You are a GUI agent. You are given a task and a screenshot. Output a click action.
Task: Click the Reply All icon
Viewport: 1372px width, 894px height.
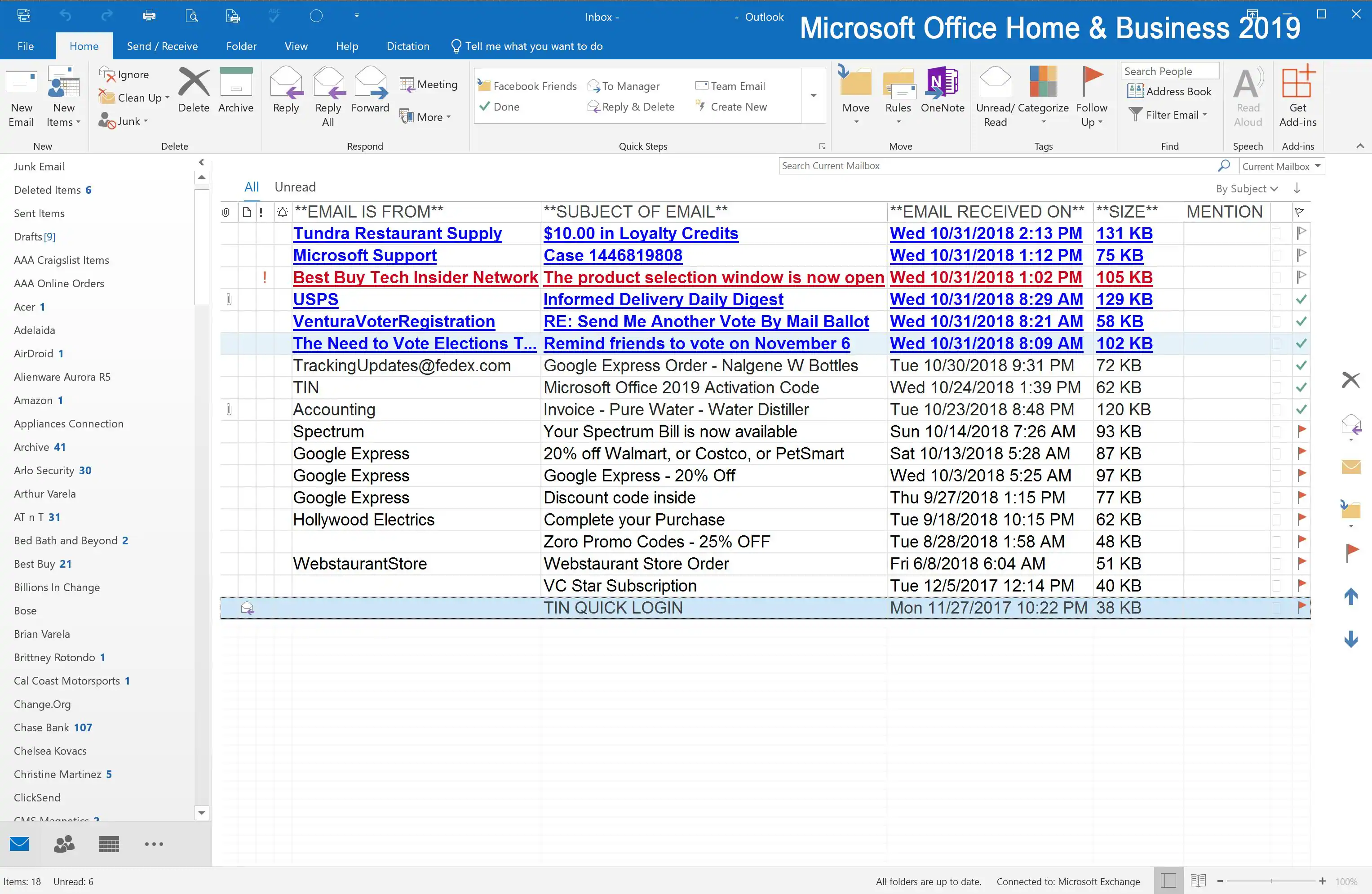(328, 84)
